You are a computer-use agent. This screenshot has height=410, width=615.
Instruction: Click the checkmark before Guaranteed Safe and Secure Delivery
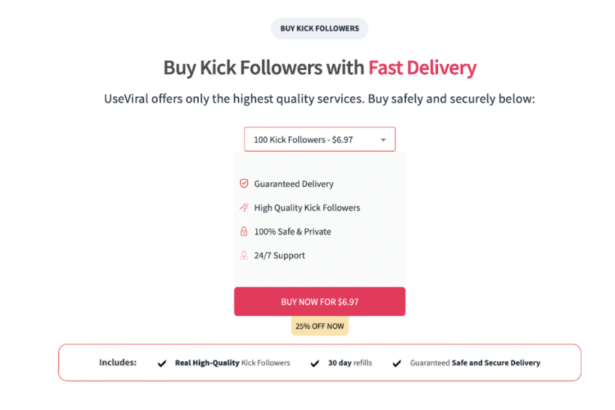pos(397,363)
